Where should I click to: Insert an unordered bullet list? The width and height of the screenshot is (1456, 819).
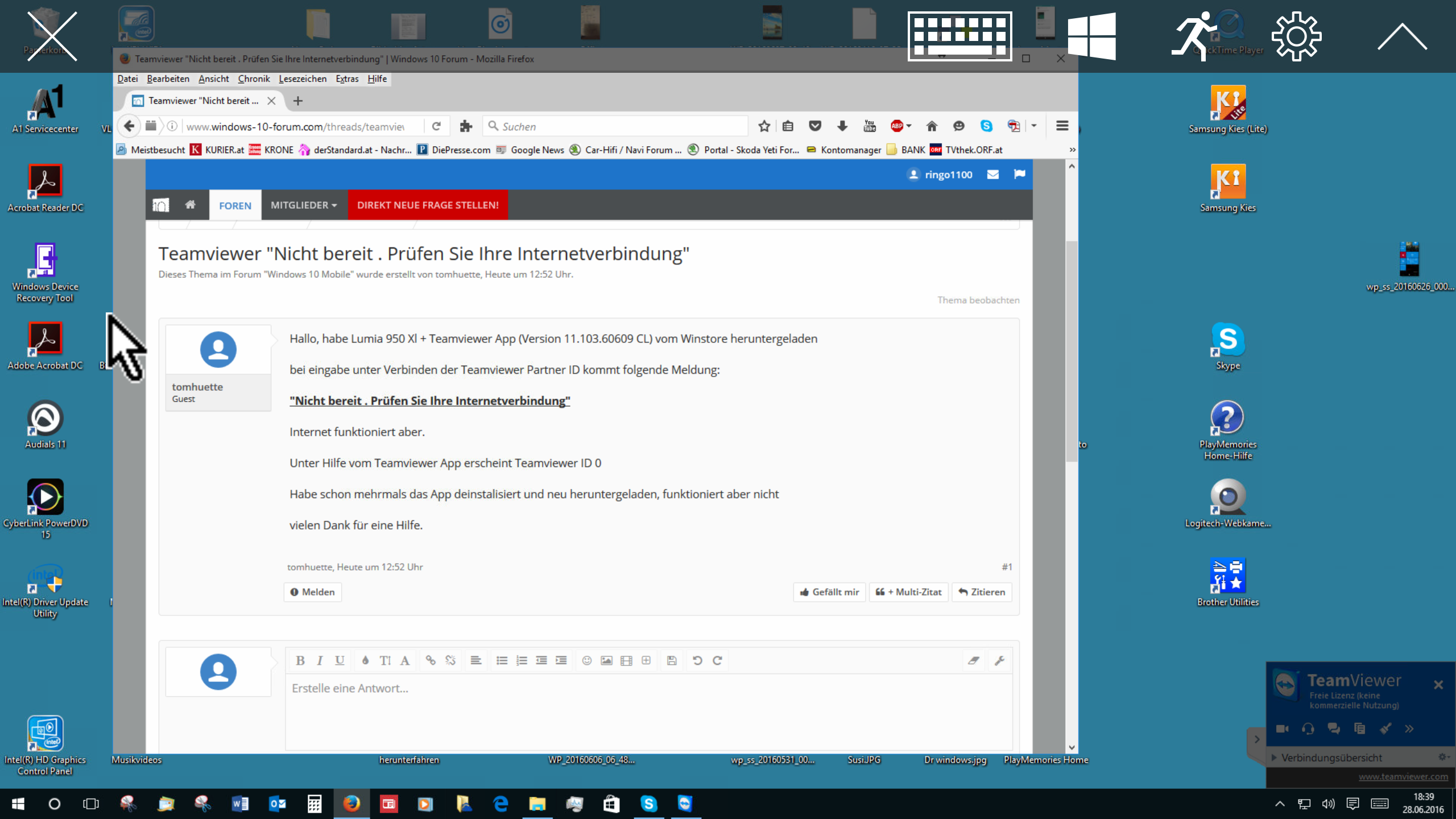point(502,660)
